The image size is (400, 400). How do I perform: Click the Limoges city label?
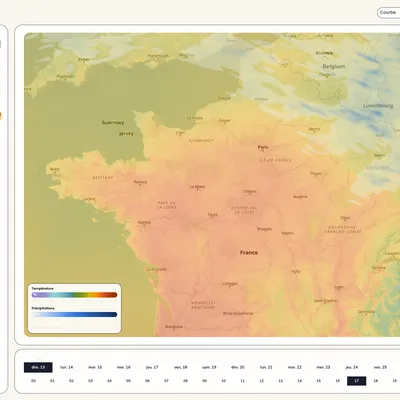tap(230, 284)
